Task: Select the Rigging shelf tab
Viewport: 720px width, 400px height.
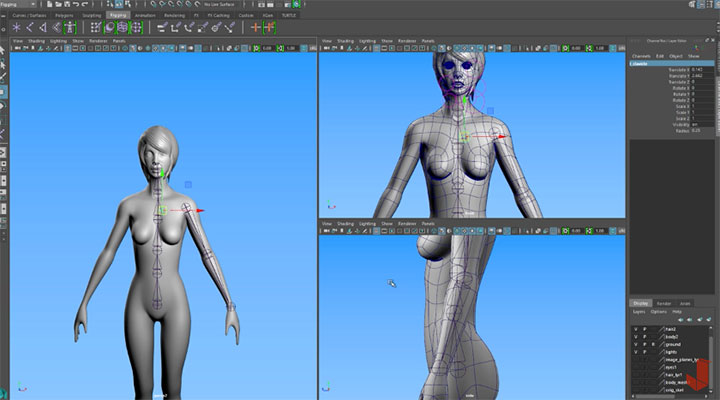Action: [x=118, y=15]
